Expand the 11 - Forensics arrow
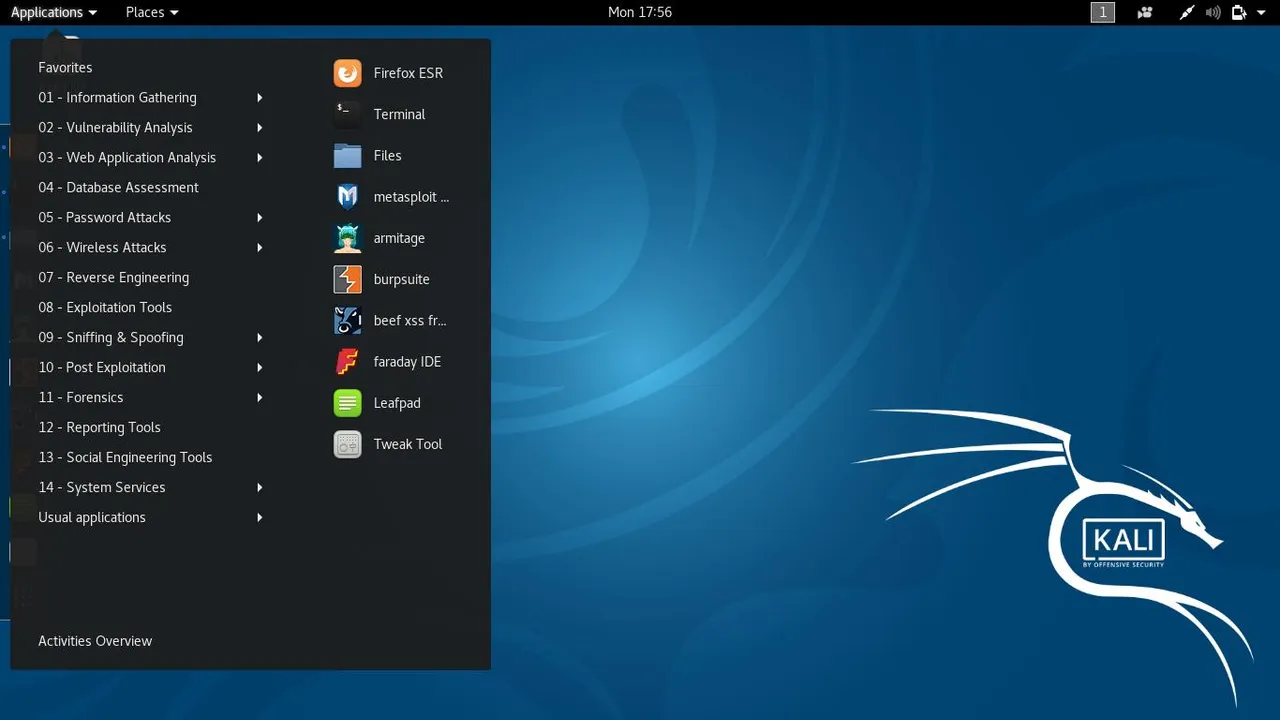The width and height of the screenshot is (1280, 720). pos(259,397)
